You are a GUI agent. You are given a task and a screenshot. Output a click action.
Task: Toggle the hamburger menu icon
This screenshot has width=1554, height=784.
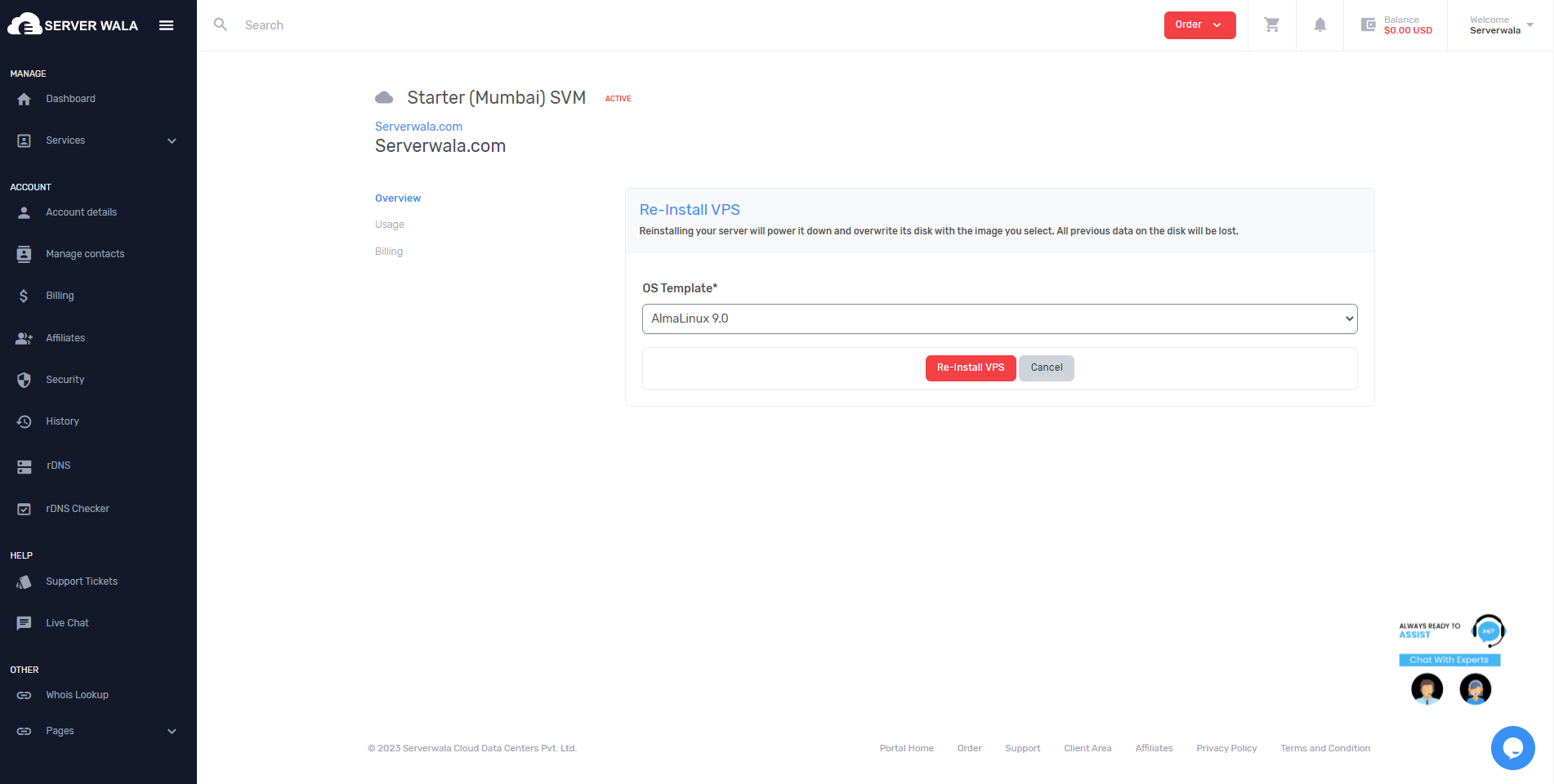click(x=167, y=25)
